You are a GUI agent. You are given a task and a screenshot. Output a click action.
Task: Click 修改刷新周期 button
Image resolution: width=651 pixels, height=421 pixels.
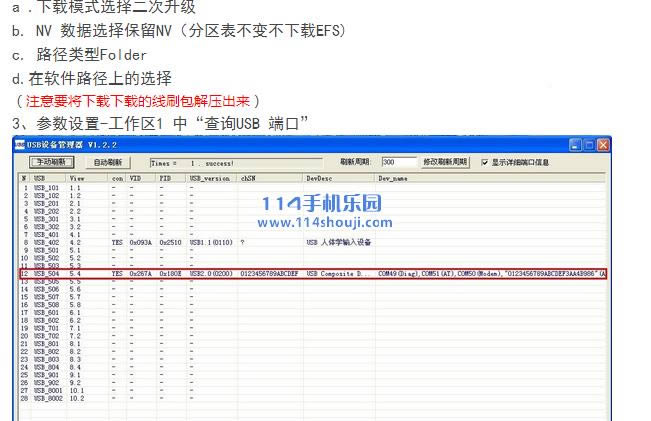point(445,162)
